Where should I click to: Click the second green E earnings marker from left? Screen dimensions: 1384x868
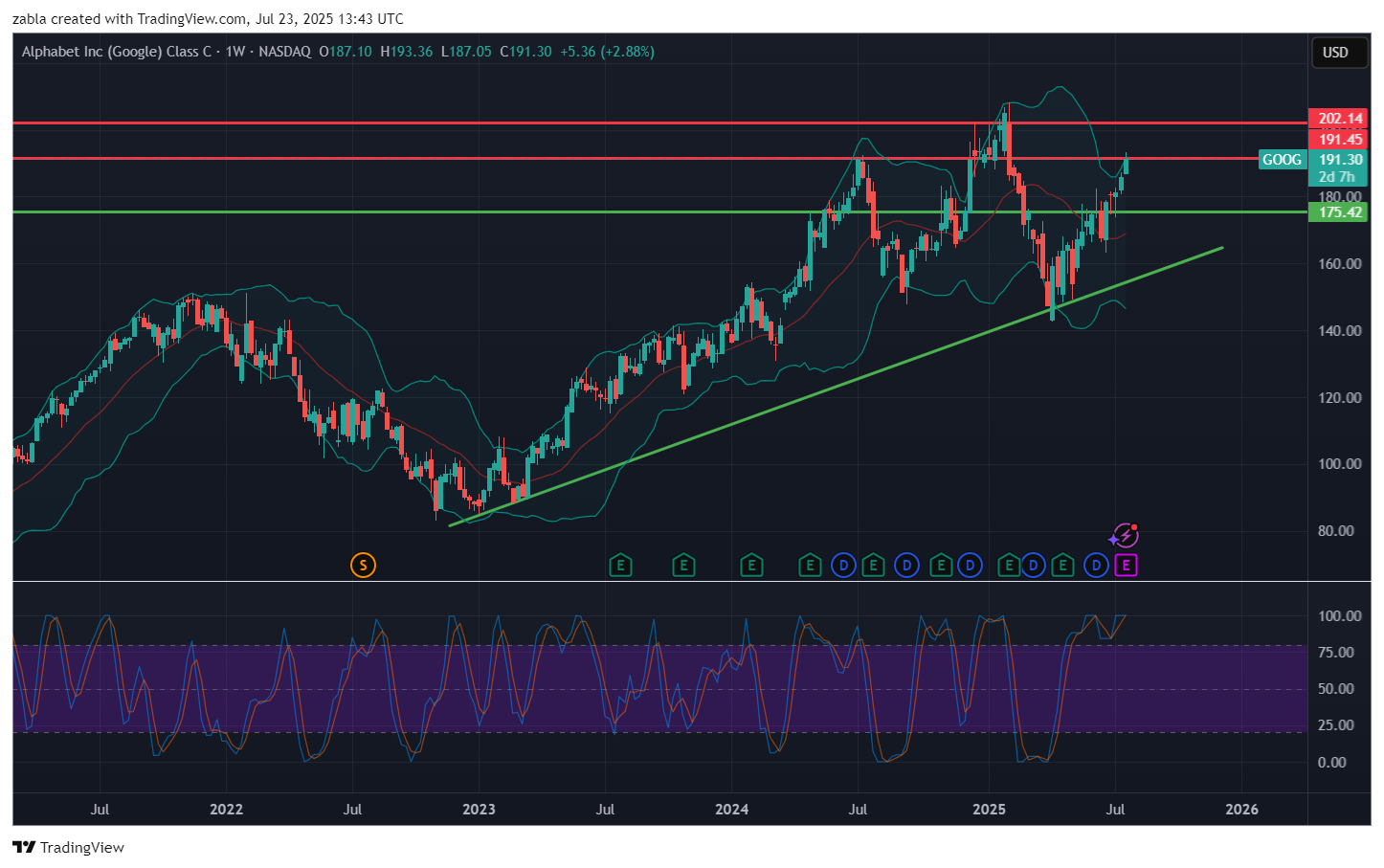[x=683, y=566]
